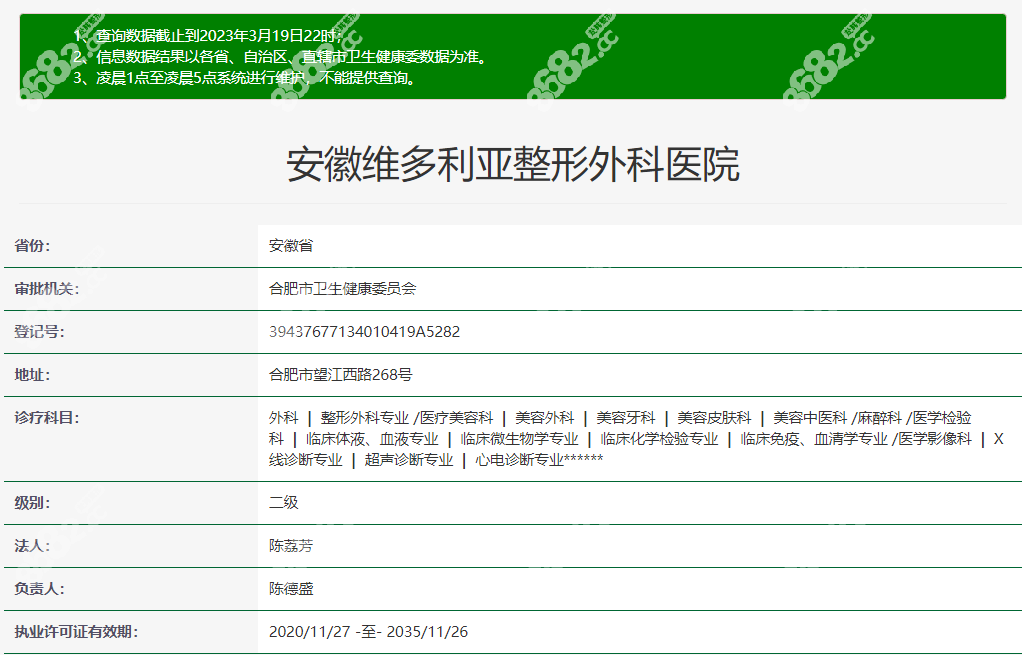Click 心电诊断专业 in the departments list
The height and width of the screenshot is (655, 1022).
pyautogui.click(x=519, y=459)
